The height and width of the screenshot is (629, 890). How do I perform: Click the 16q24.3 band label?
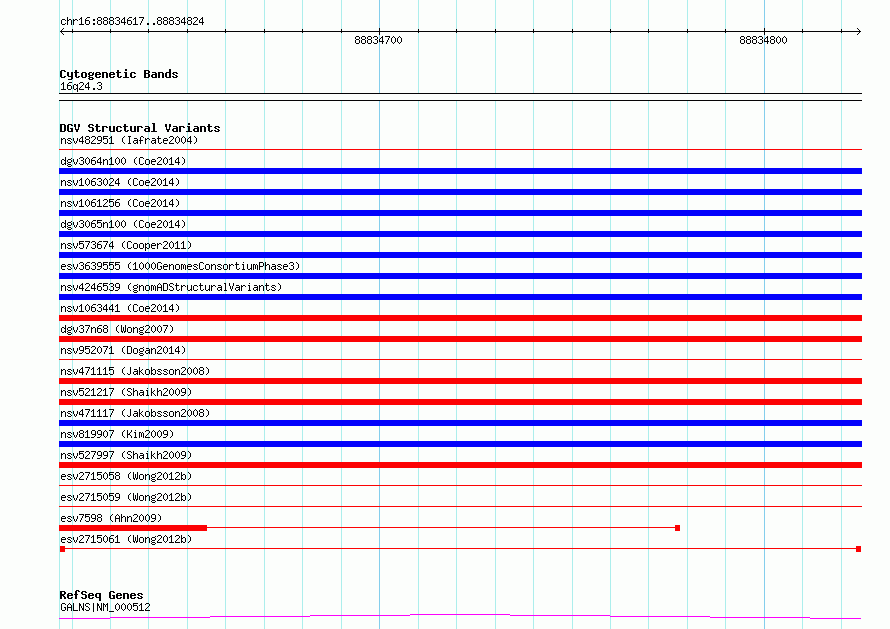point(81,86)
